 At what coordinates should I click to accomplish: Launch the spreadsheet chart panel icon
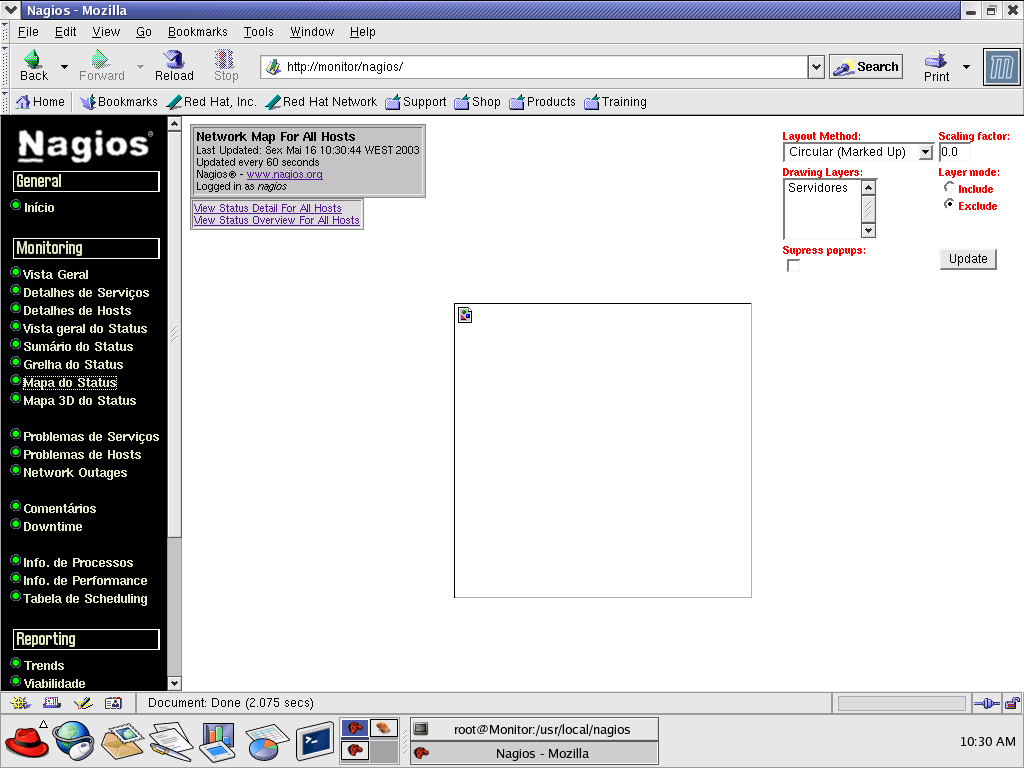click(x=266, y=743)
